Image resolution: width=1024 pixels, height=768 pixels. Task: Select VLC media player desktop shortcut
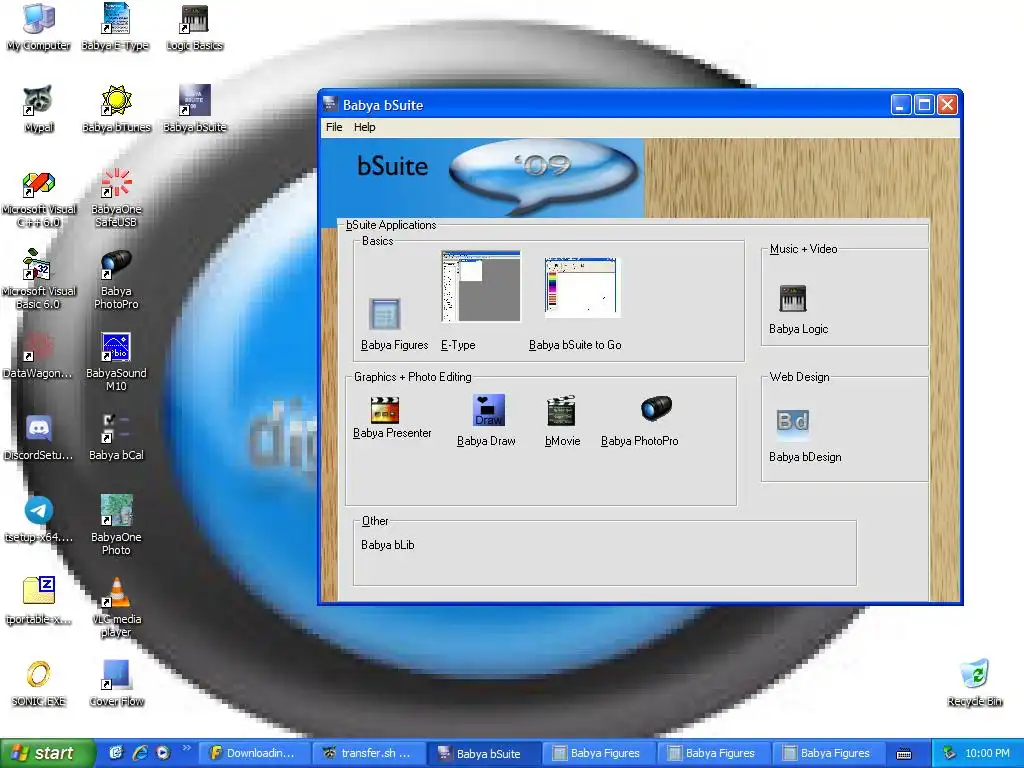pos(116,607)
